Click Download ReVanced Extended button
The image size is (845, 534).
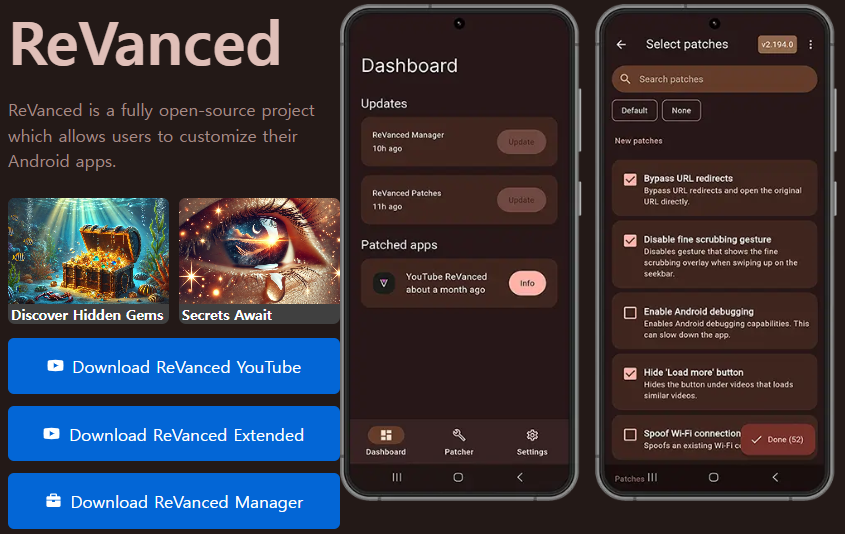(174, 434)
